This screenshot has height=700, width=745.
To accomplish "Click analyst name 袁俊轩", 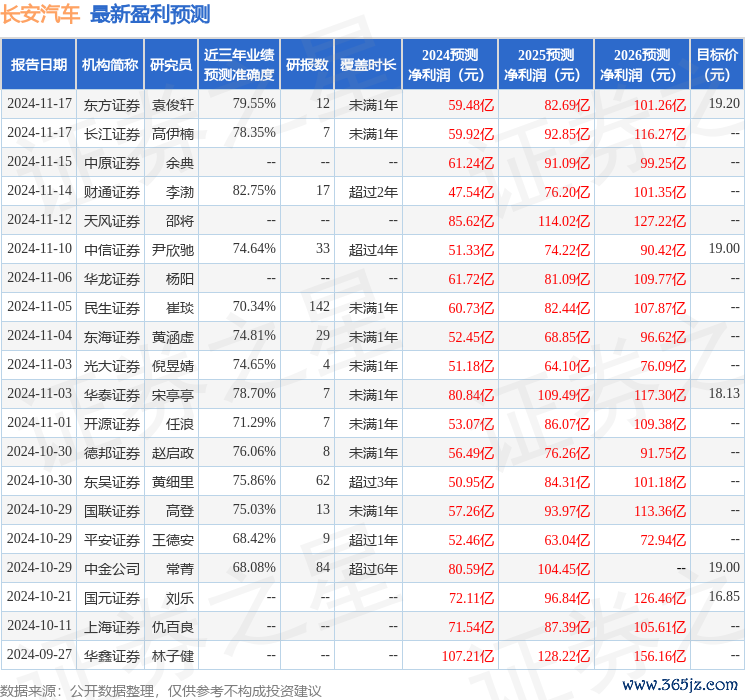I will [173, 105].
